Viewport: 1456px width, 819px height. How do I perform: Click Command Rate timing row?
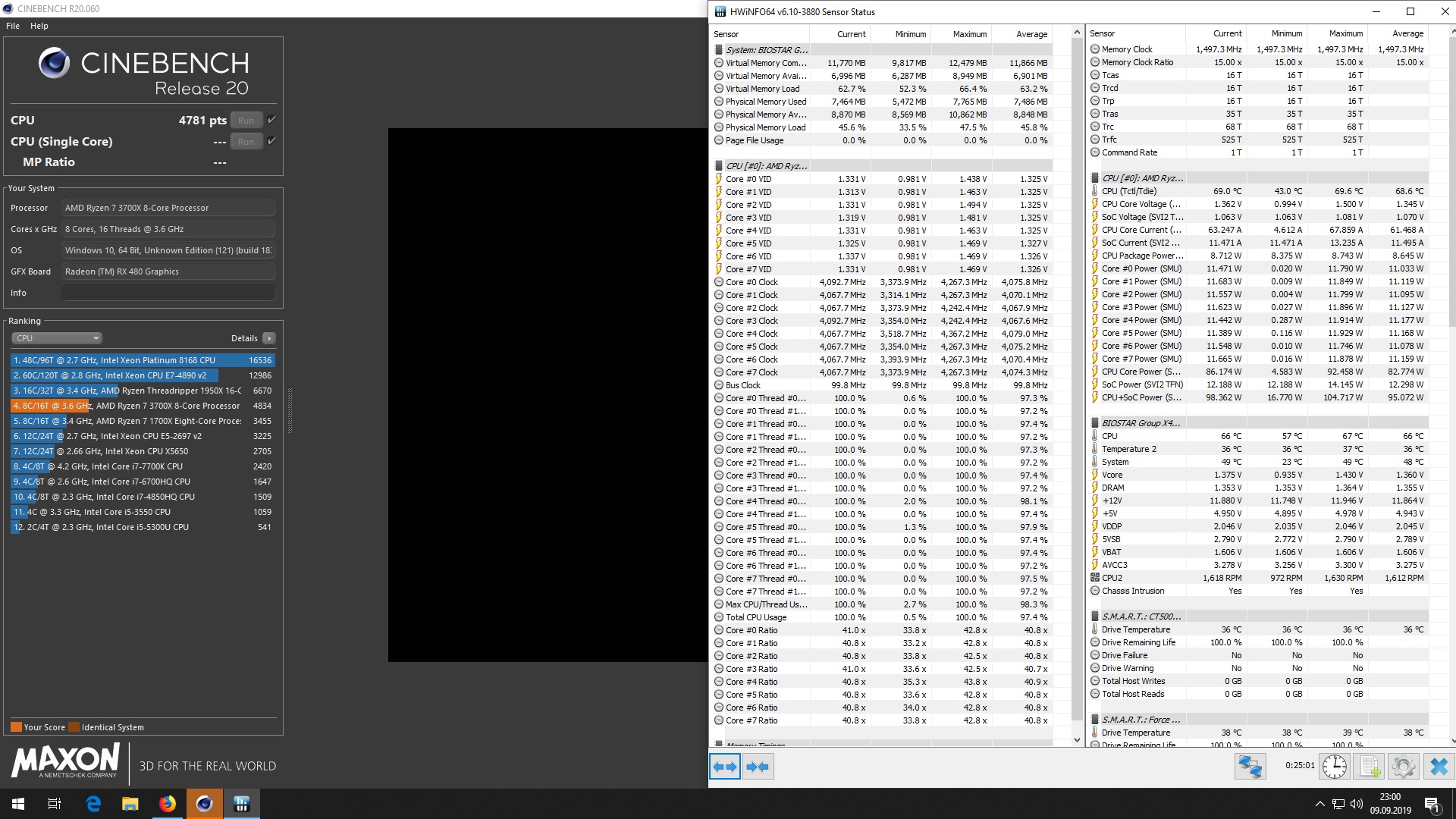pos(1258,152)
